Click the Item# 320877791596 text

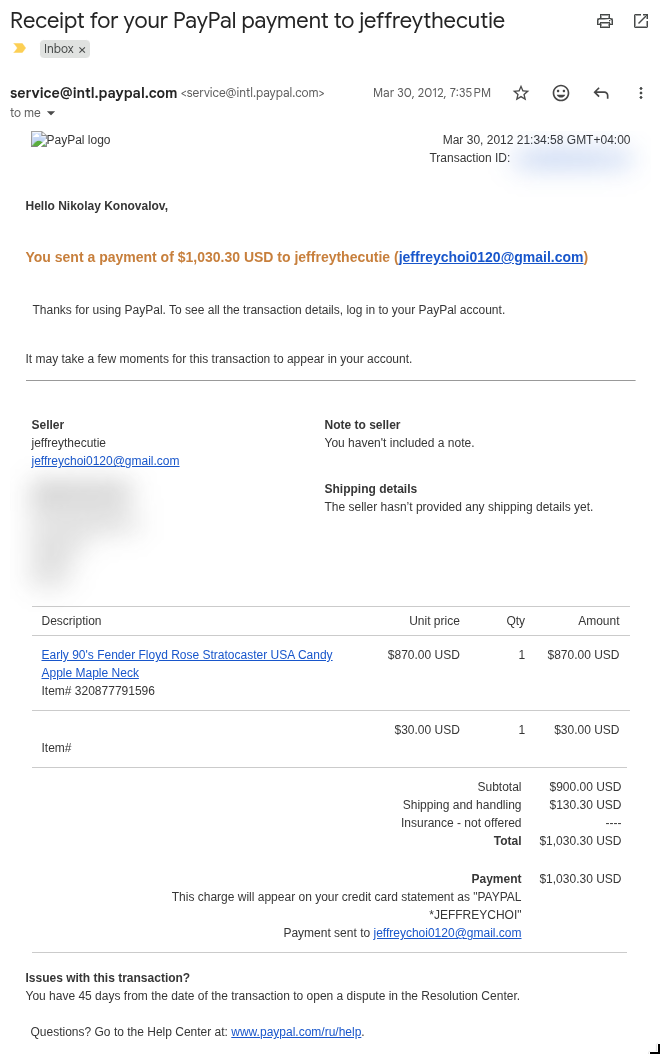98,691
